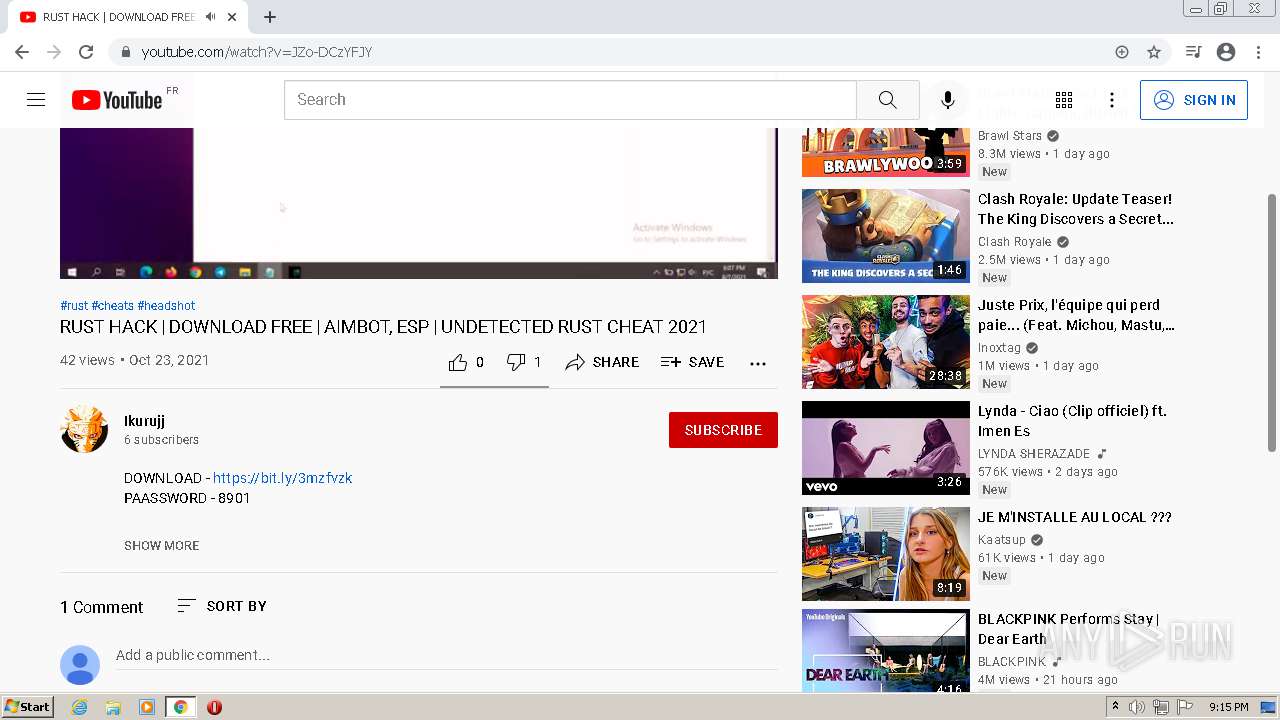Click the red Opera taskbar icon
The image size is (1280, 720).
point(214,707)
